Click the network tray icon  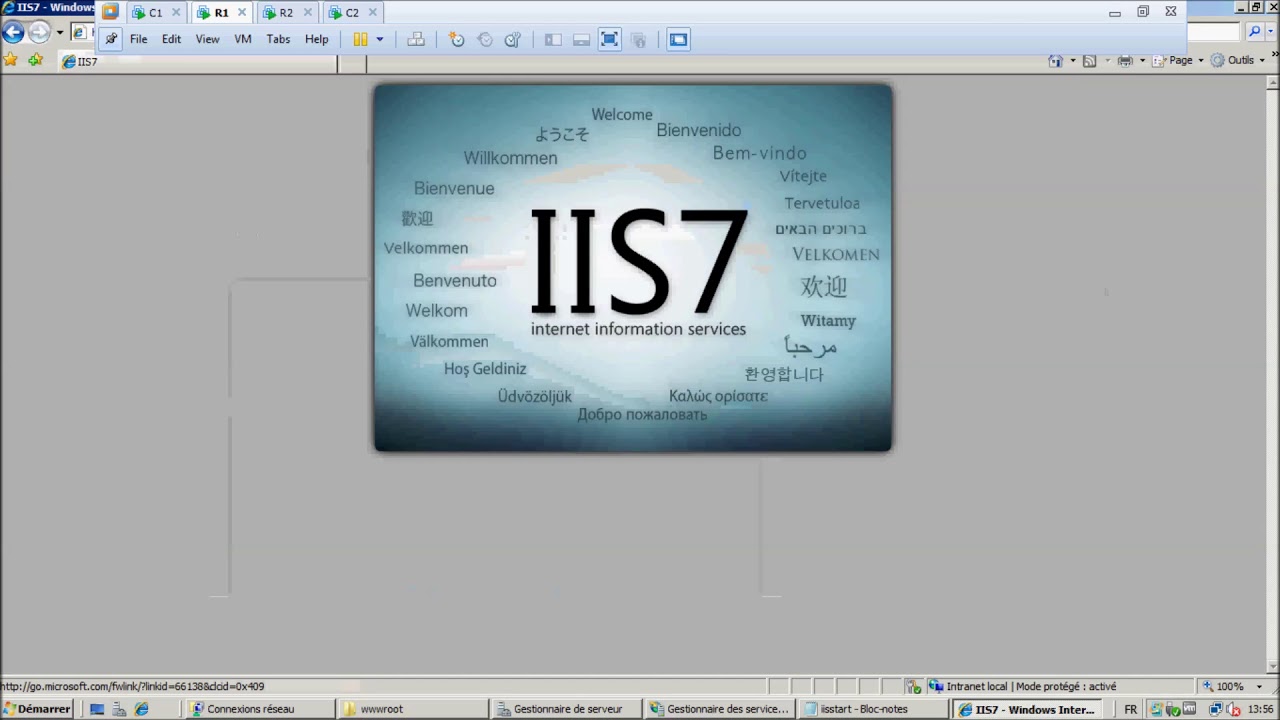tap(1214, 709)
